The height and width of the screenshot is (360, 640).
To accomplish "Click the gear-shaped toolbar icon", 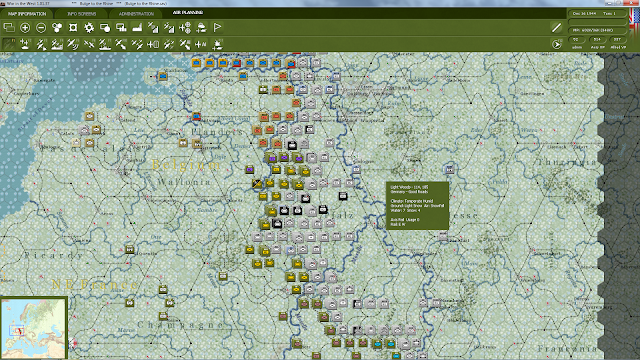I will click(89, 28).
